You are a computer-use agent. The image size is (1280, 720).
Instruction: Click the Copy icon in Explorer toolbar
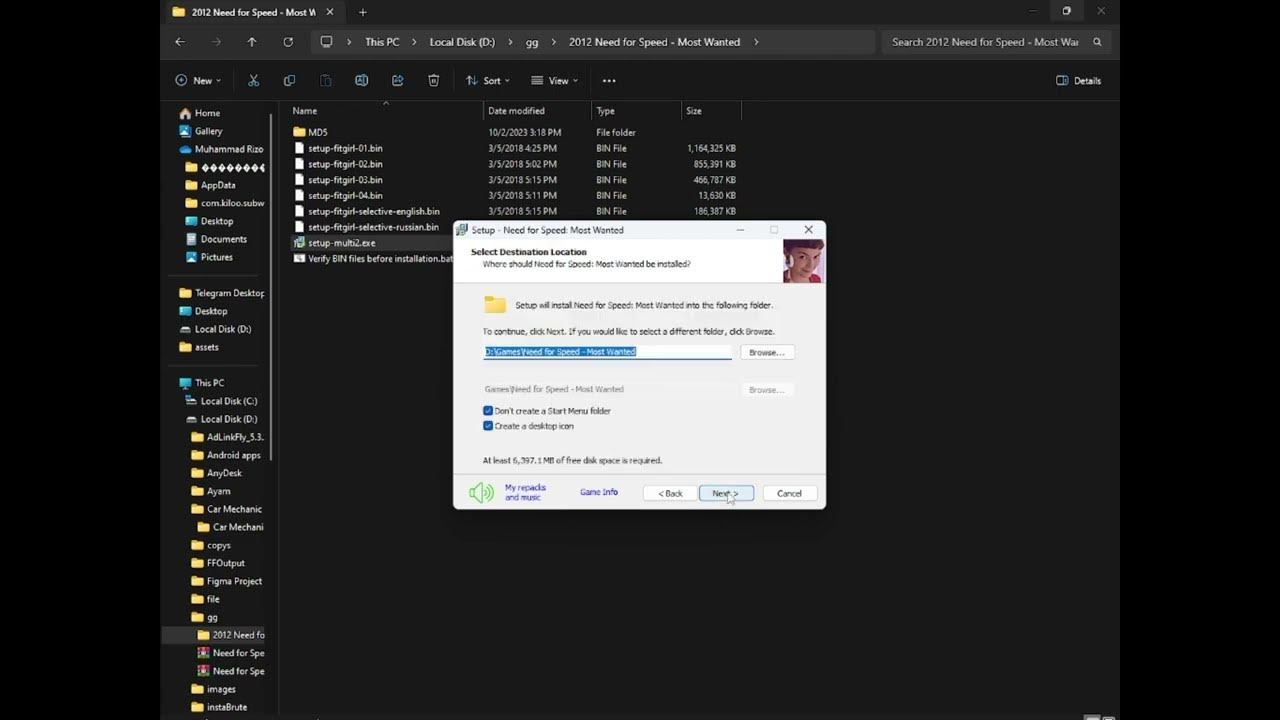[x=289, y=80]
